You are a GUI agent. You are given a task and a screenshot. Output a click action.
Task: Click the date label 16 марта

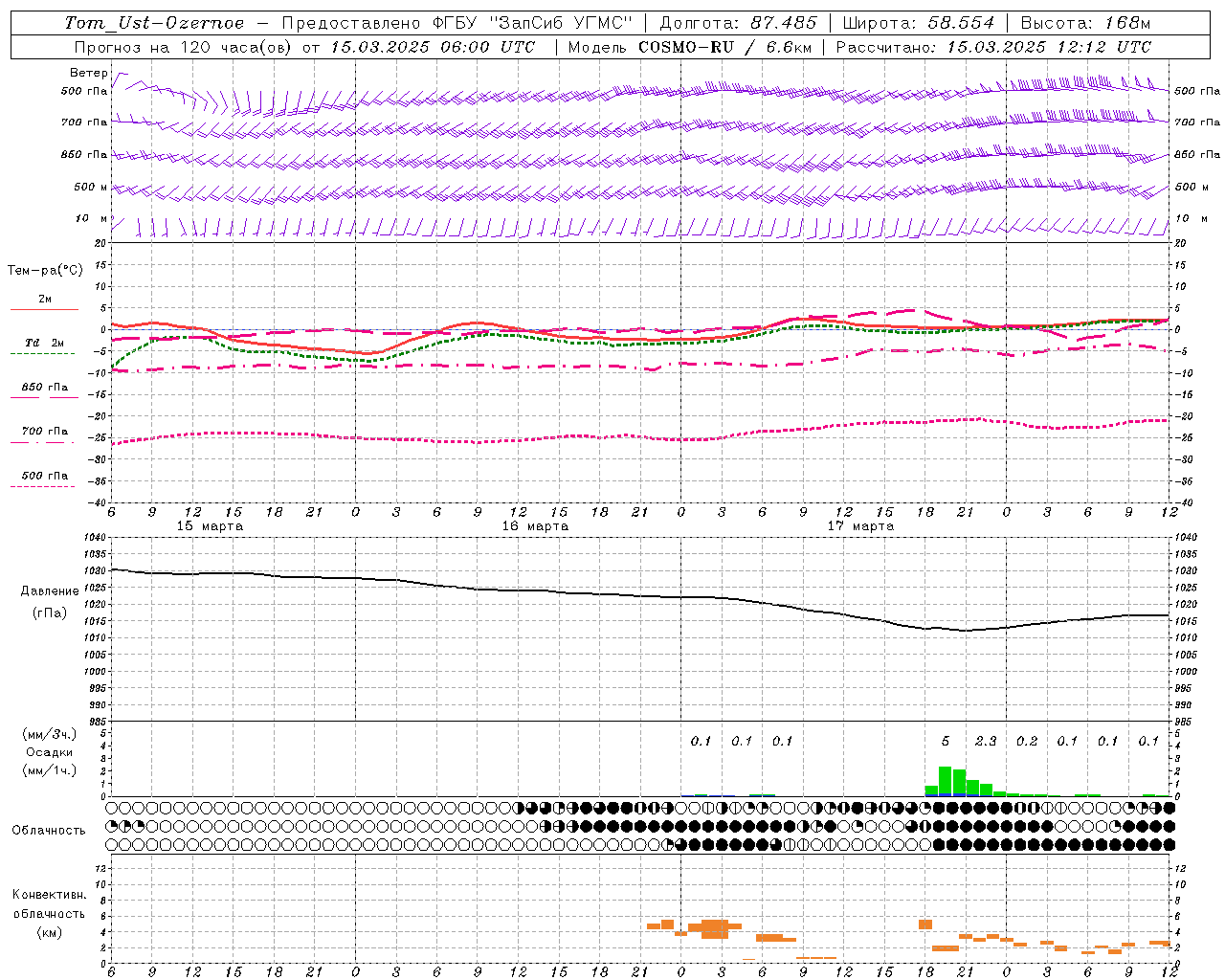[x=535, y=526]
